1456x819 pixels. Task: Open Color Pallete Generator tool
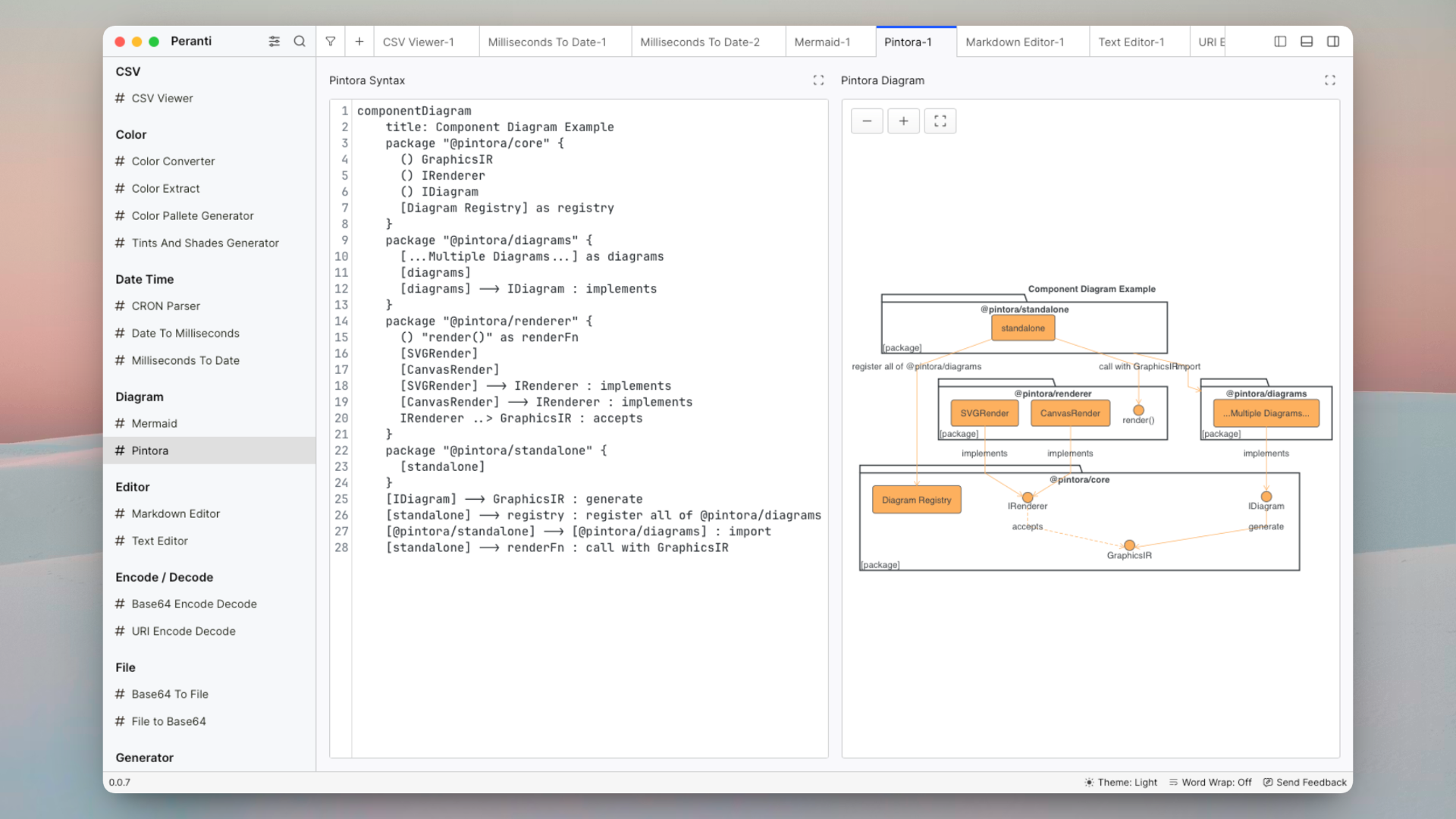click(209, 216)
